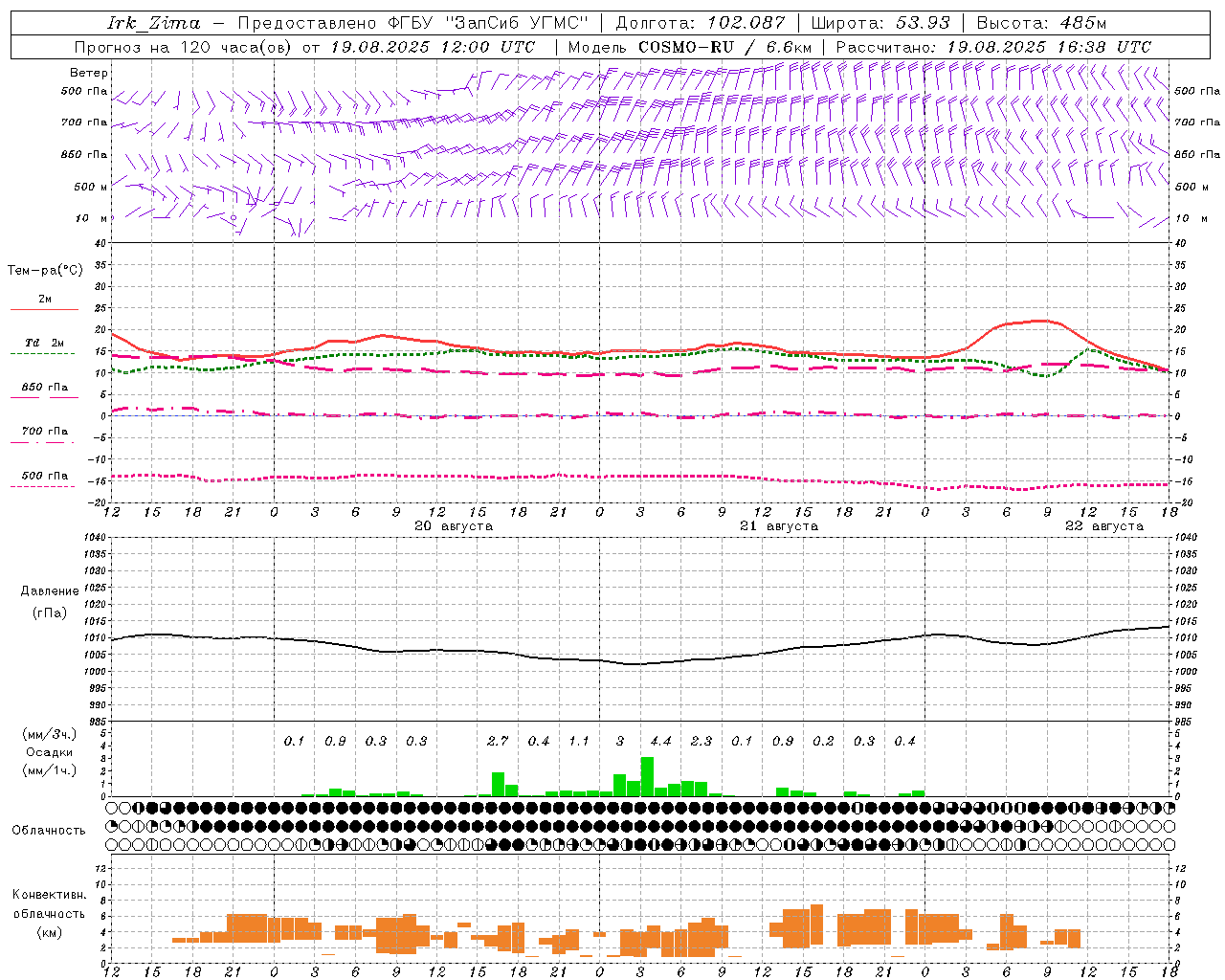Click the 0.2 three-hour precipitation total
This screenshot has height=980, width=1225.
(x=823, y=741)
